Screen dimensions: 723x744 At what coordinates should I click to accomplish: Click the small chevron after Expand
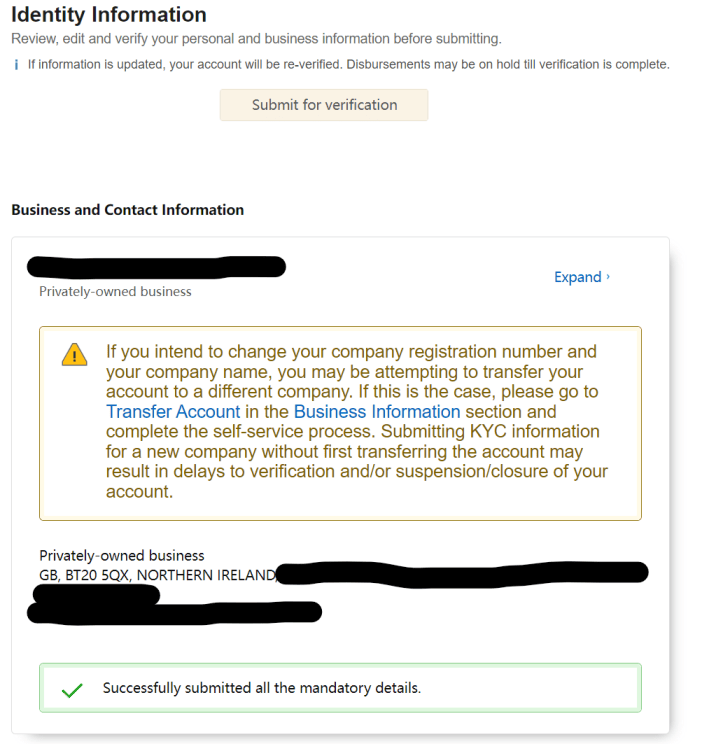609,277
